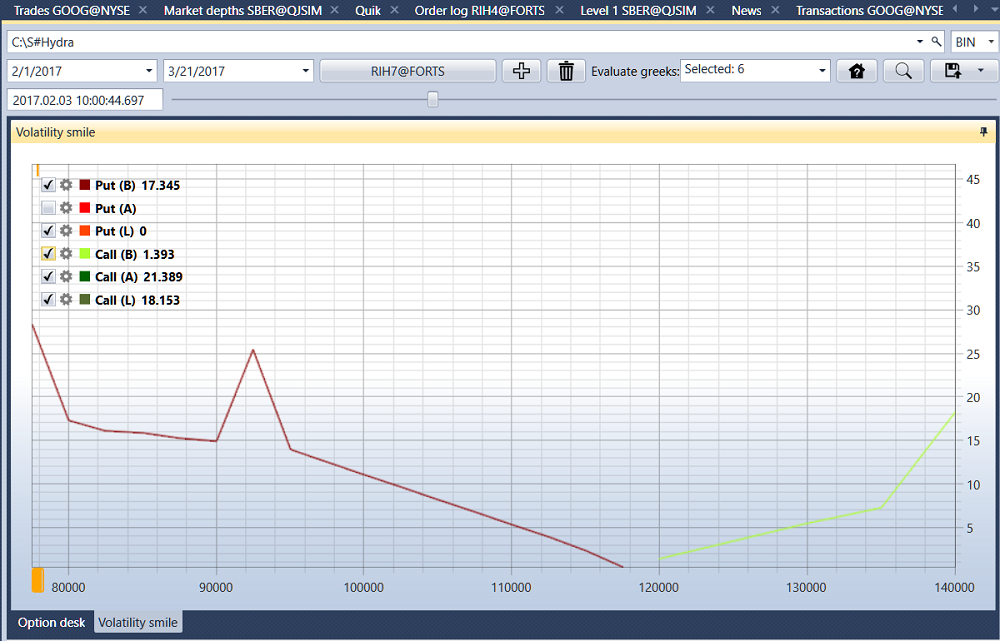Screen dimensions: 1000x641
Task: Open the Evaluate greeks Selected: 6 dropdown
Action: (822, 71)
